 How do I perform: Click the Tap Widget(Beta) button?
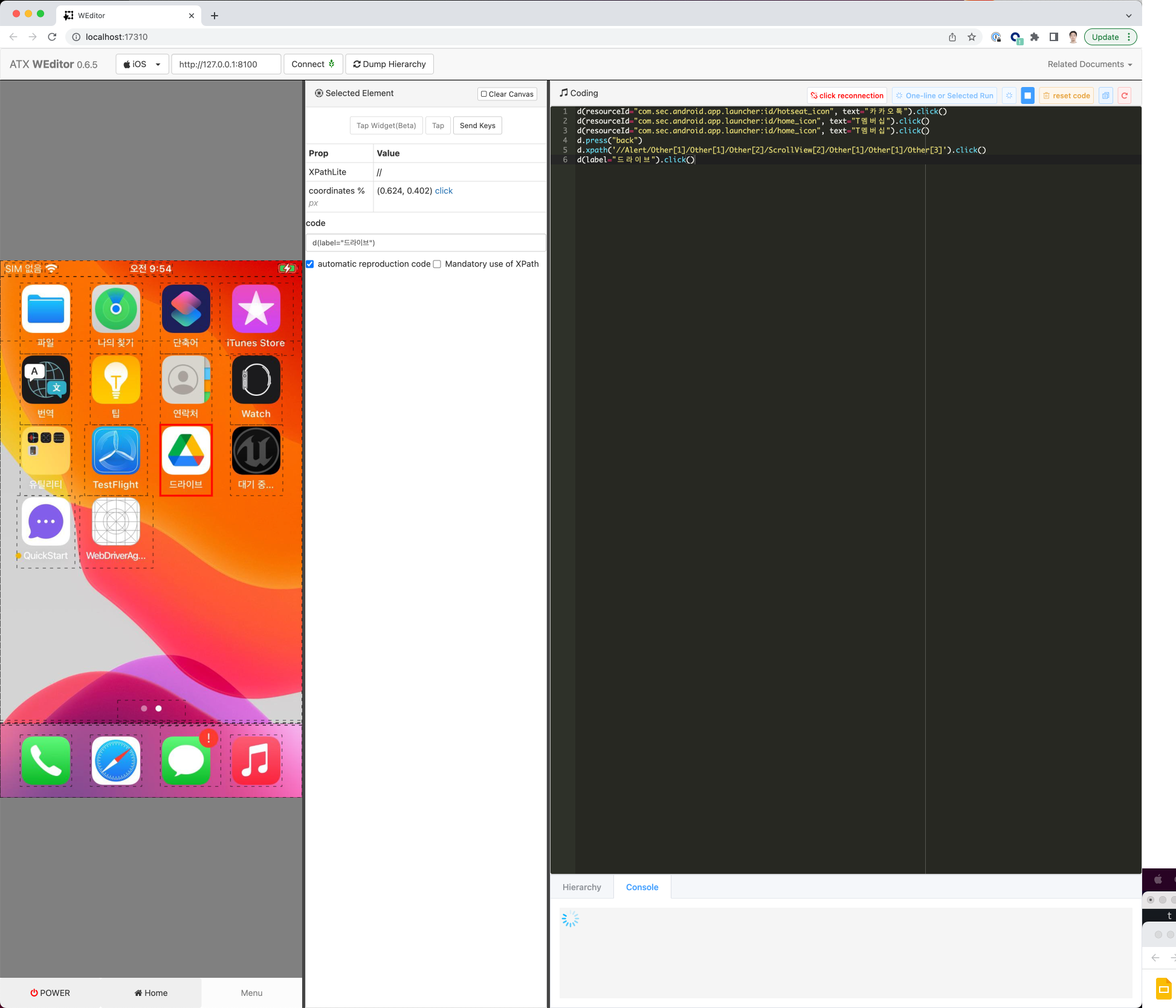tap(386, 125)
